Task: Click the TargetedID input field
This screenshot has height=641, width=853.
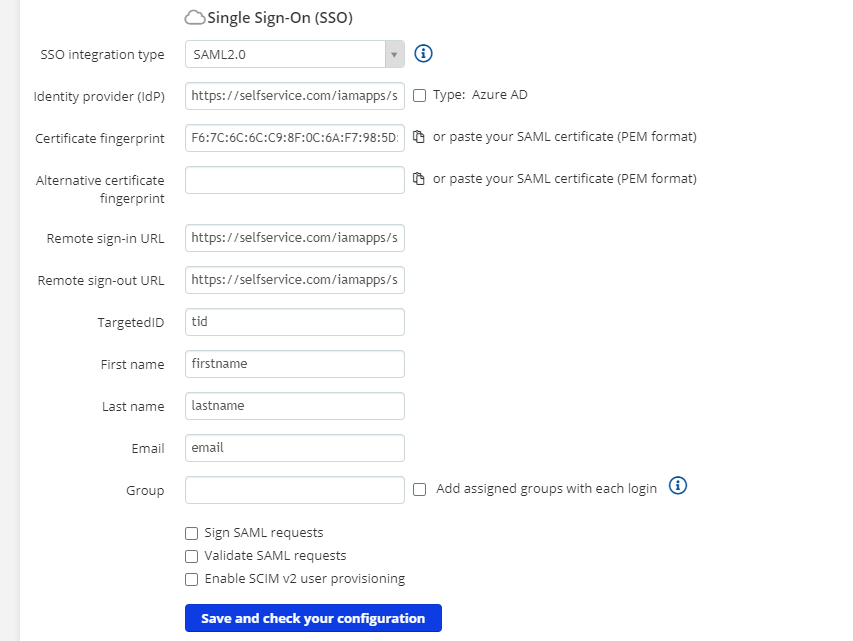Action: pos(295,322)
